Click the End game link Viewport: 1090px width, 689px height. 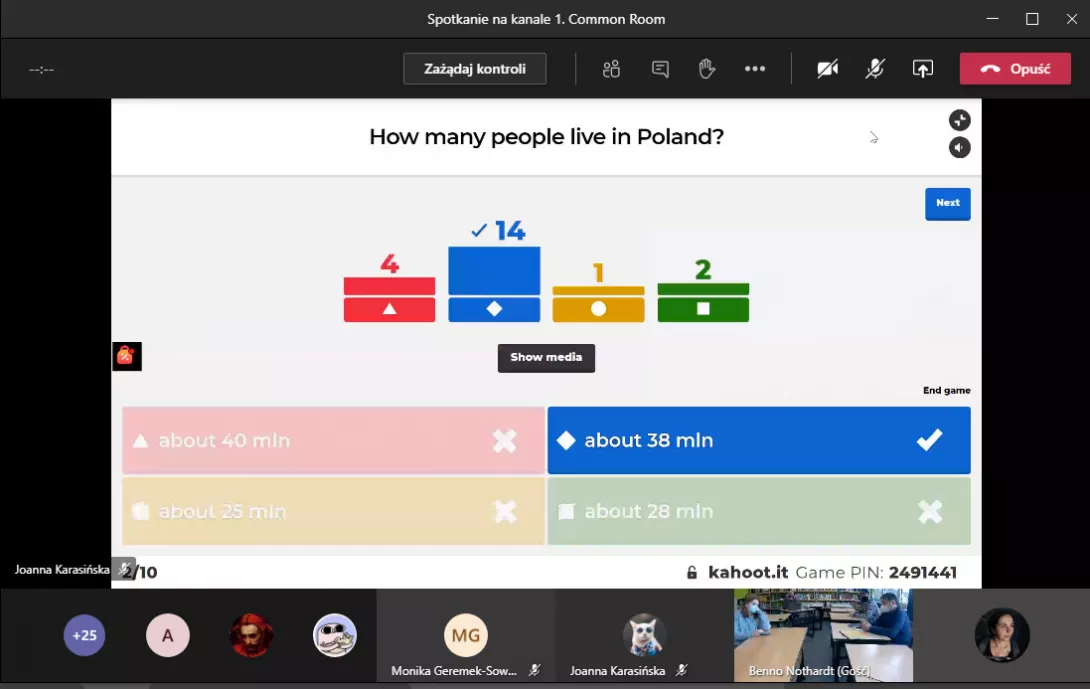[946, 391]
